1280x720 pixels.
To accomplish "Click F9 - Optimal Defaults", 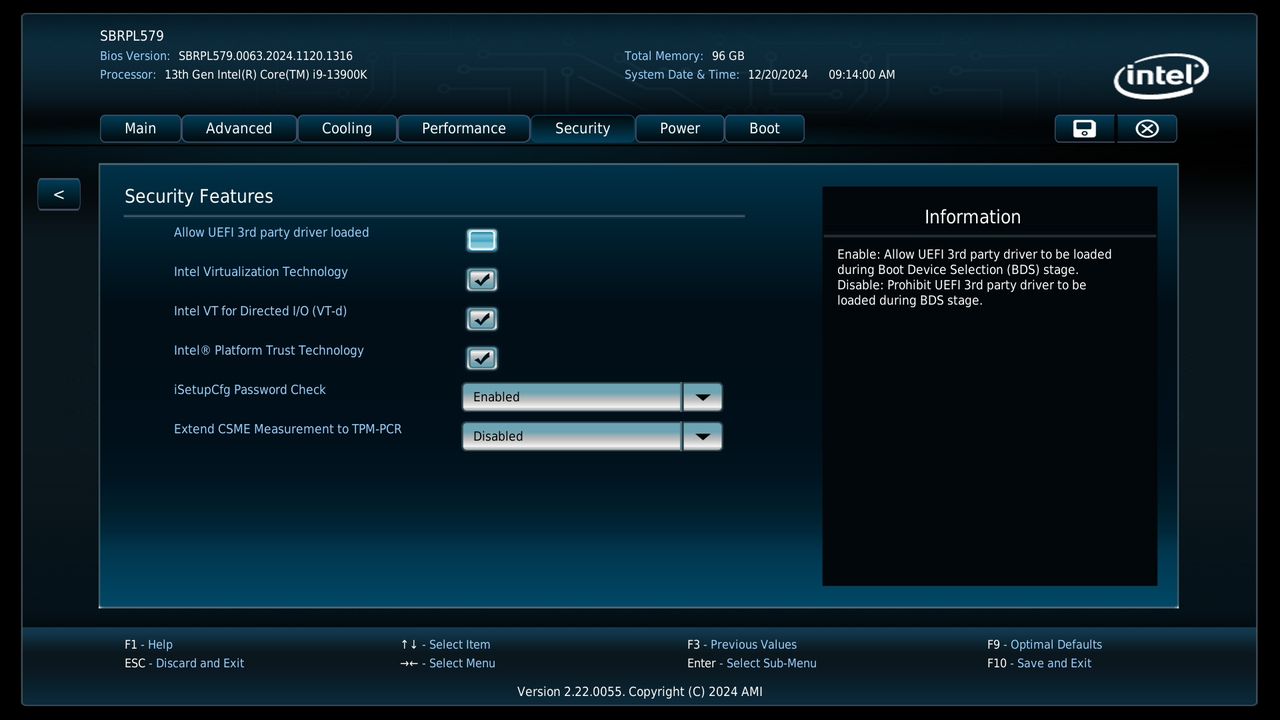I will (x=1044, y=645).
